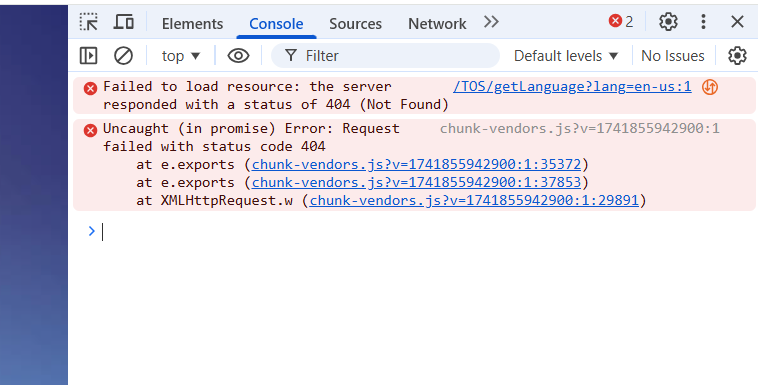The image size is (758, 385).
Task: Switch to the Network tab
Action: click(x=437, y=24)
